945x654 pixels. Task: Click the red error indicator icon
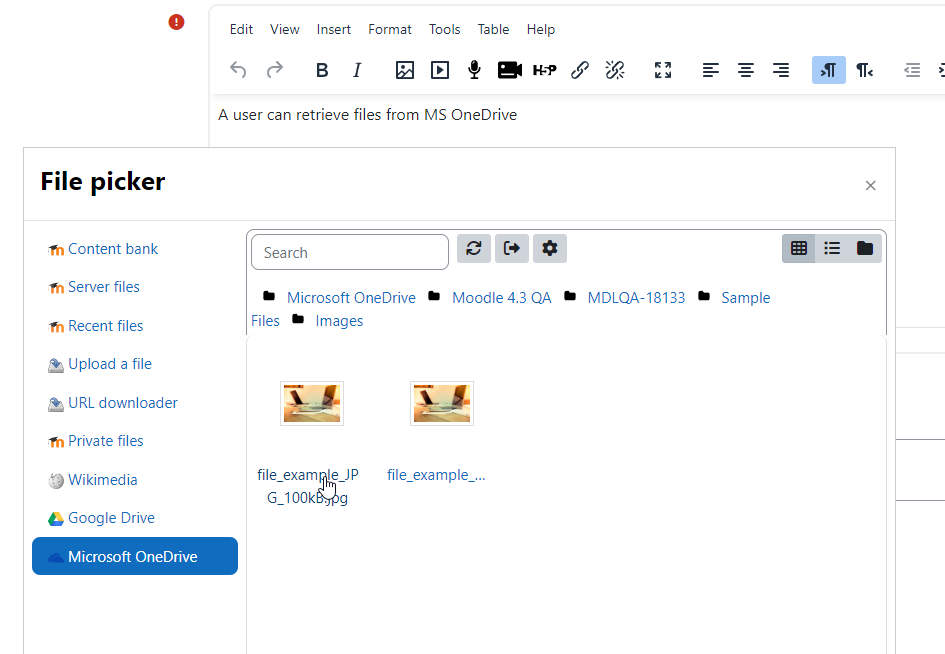176,22
